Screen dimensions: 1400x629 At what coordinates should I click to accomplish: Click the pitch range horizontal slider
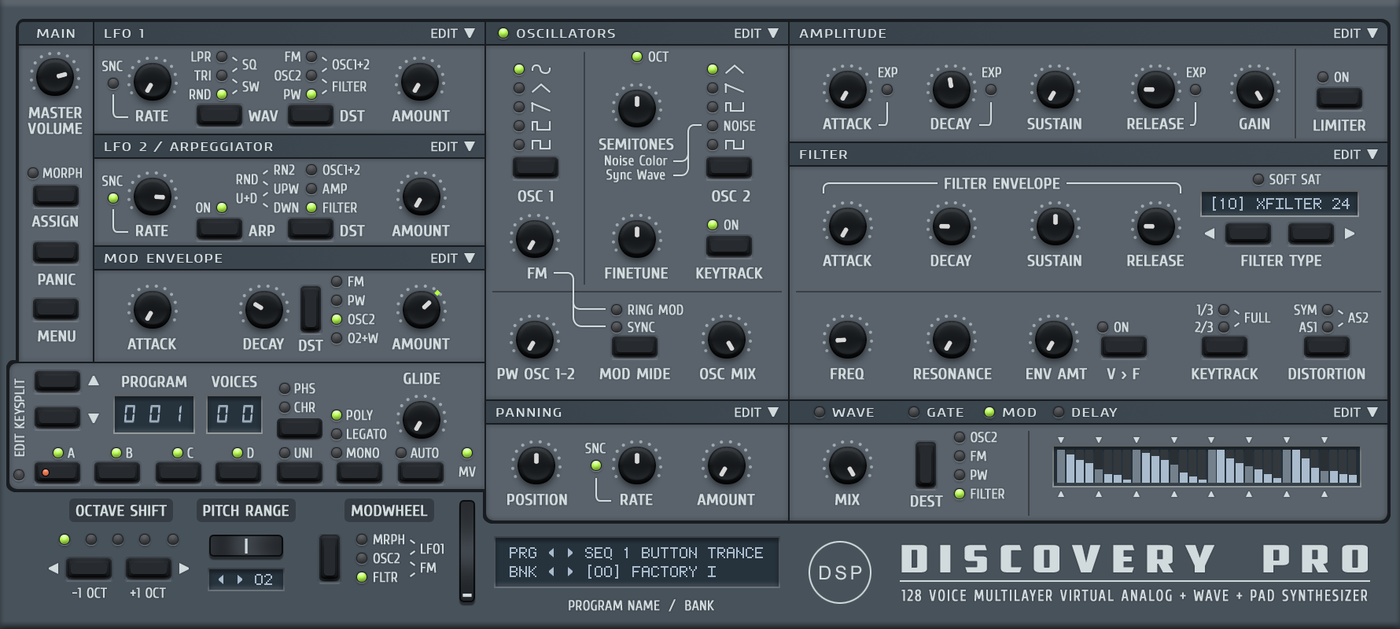(246, 547)
